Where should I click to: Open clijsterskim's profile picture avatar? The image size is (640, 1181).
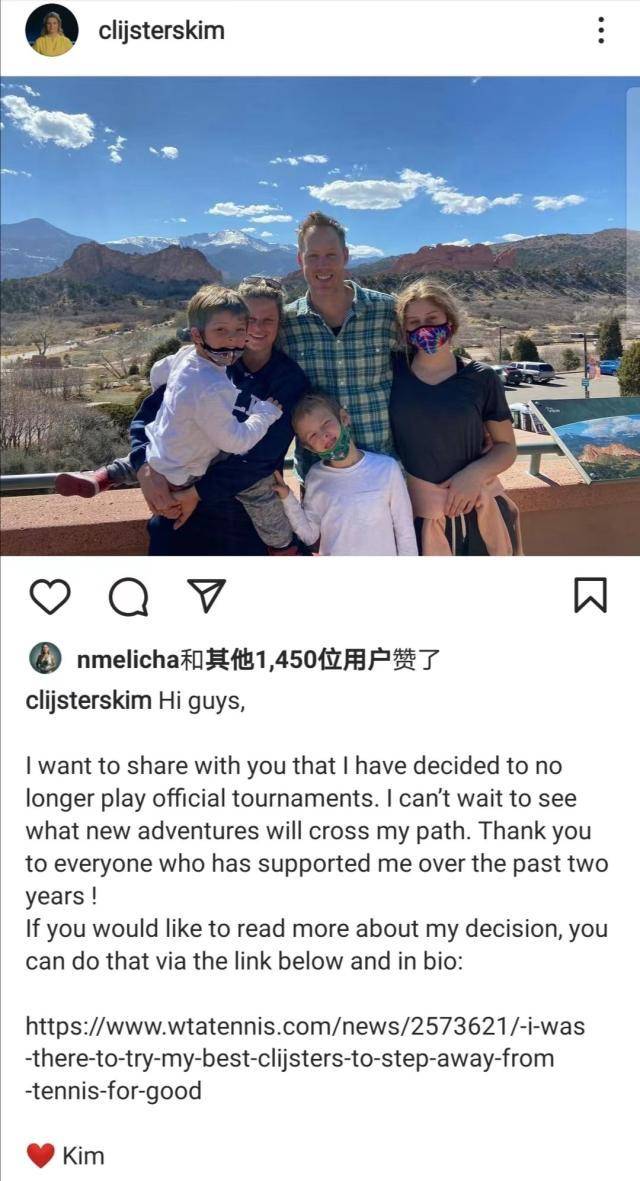pos(51,30)
